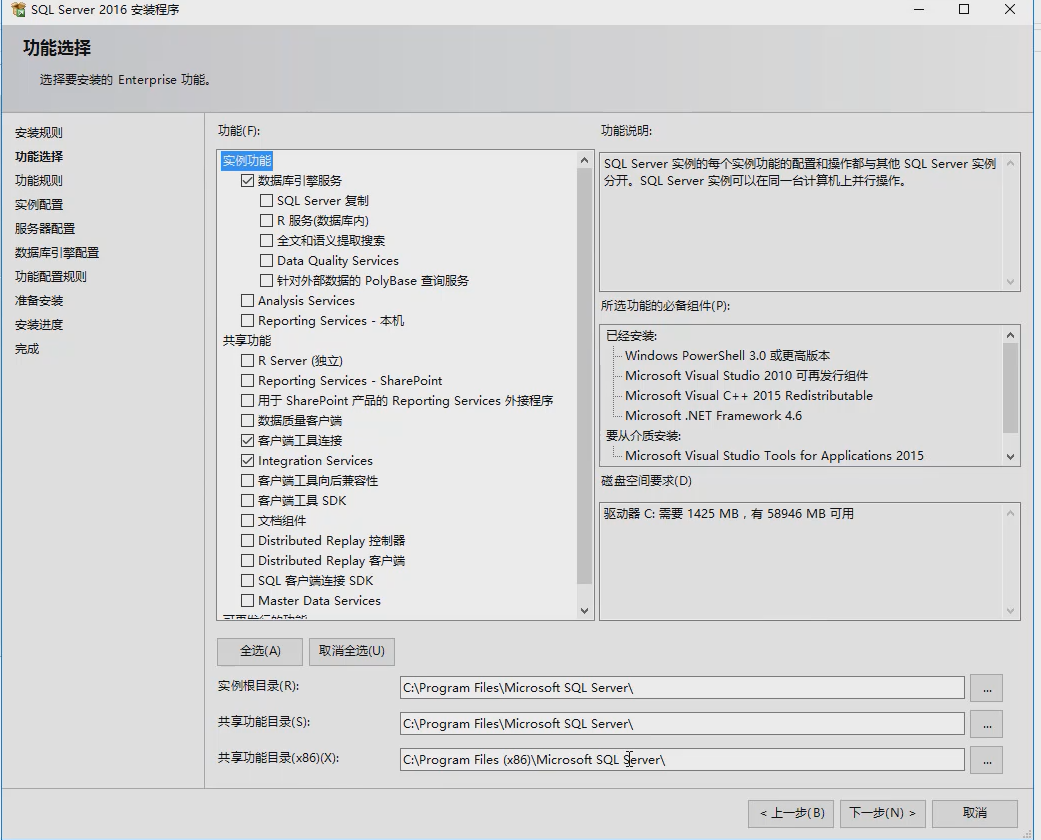This screenshot has height=840, width=1041.
Task: Maximize the SQL Server 2016 安装程序 window
Action: point(964,9)
